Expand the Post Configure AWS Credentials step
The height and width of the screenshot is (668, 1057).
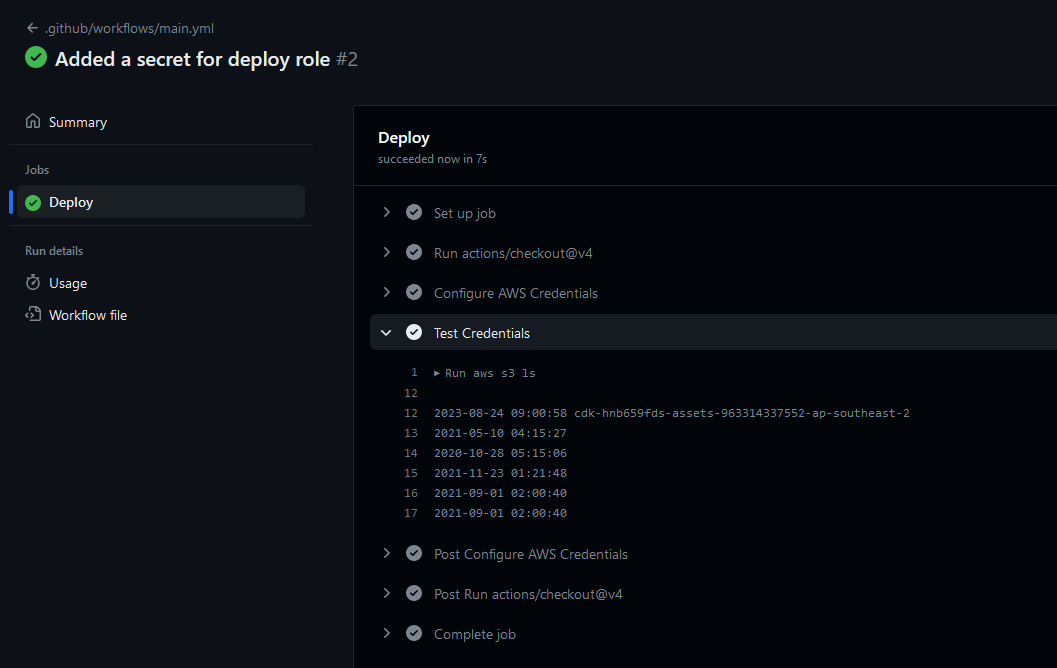click(386, 553)
